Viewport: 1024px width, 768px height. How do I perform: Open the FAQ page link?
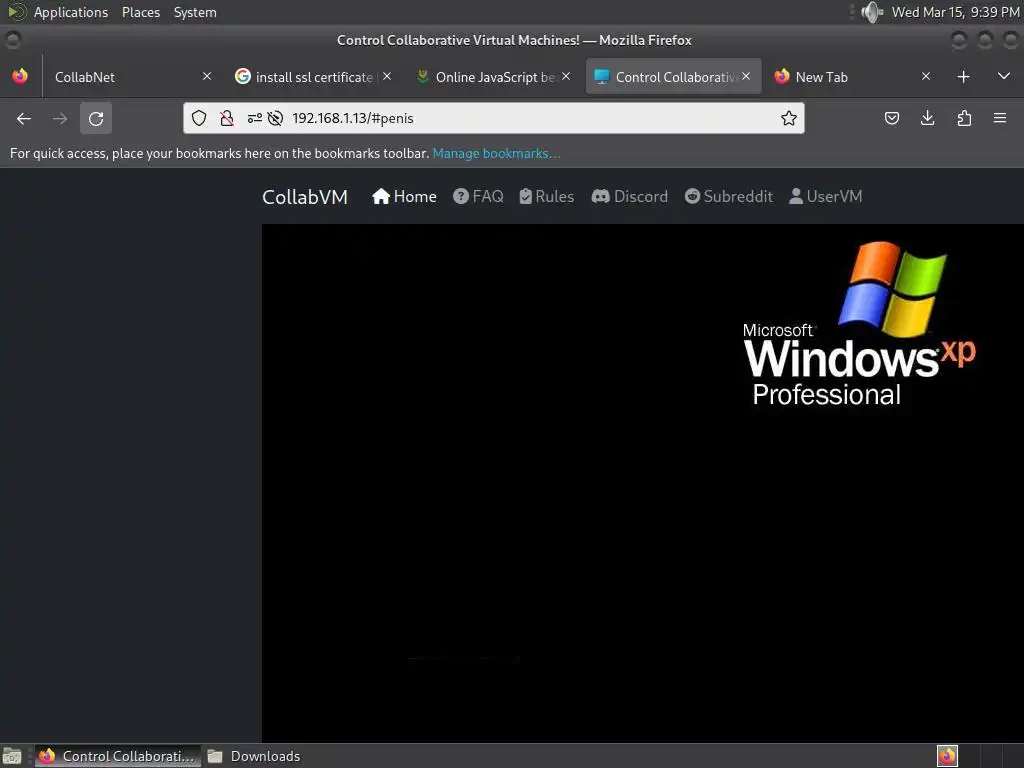pos(478,197)
